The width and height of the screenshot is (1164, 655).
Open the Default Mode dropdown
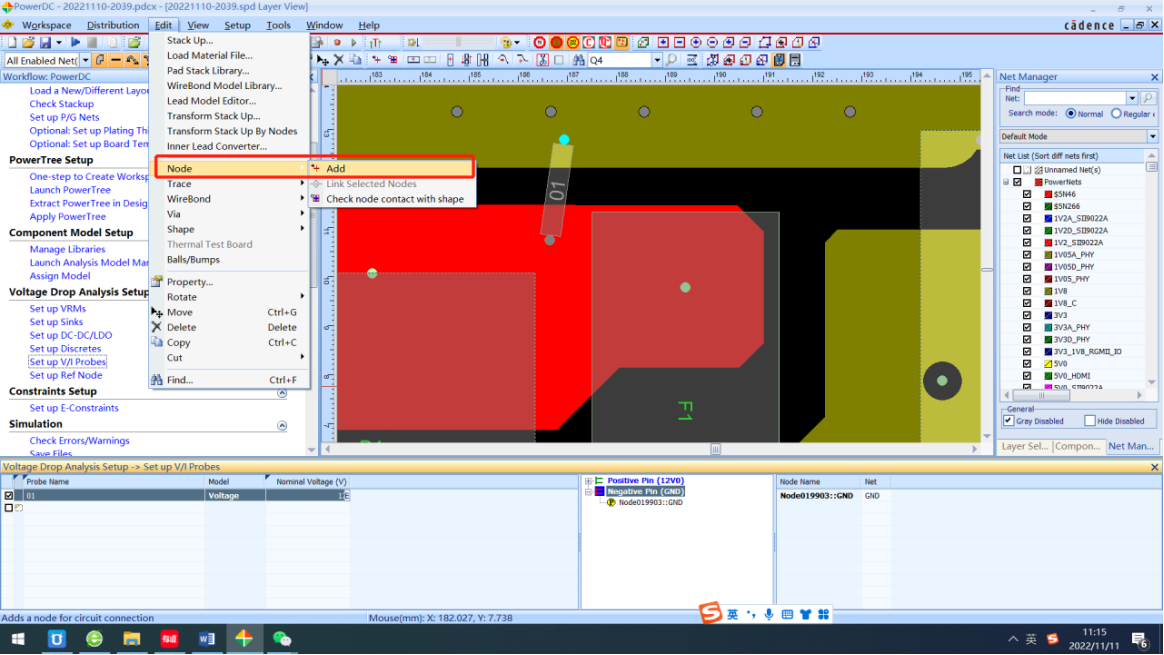coord(1152,137)
